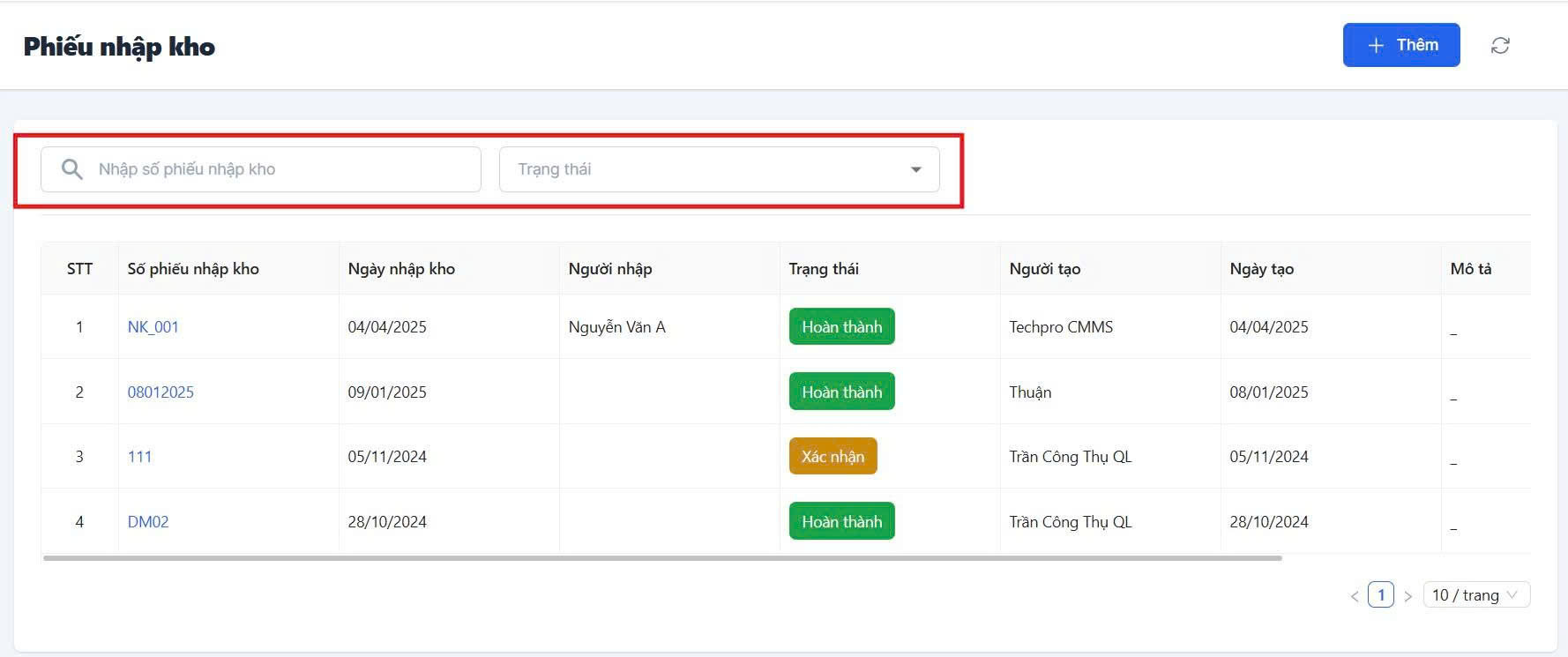The height and width of the screenshot is (657, 1568).
Task: Type in the Nhập số phiếu nhập kho field
Action: tap(282, 169)
